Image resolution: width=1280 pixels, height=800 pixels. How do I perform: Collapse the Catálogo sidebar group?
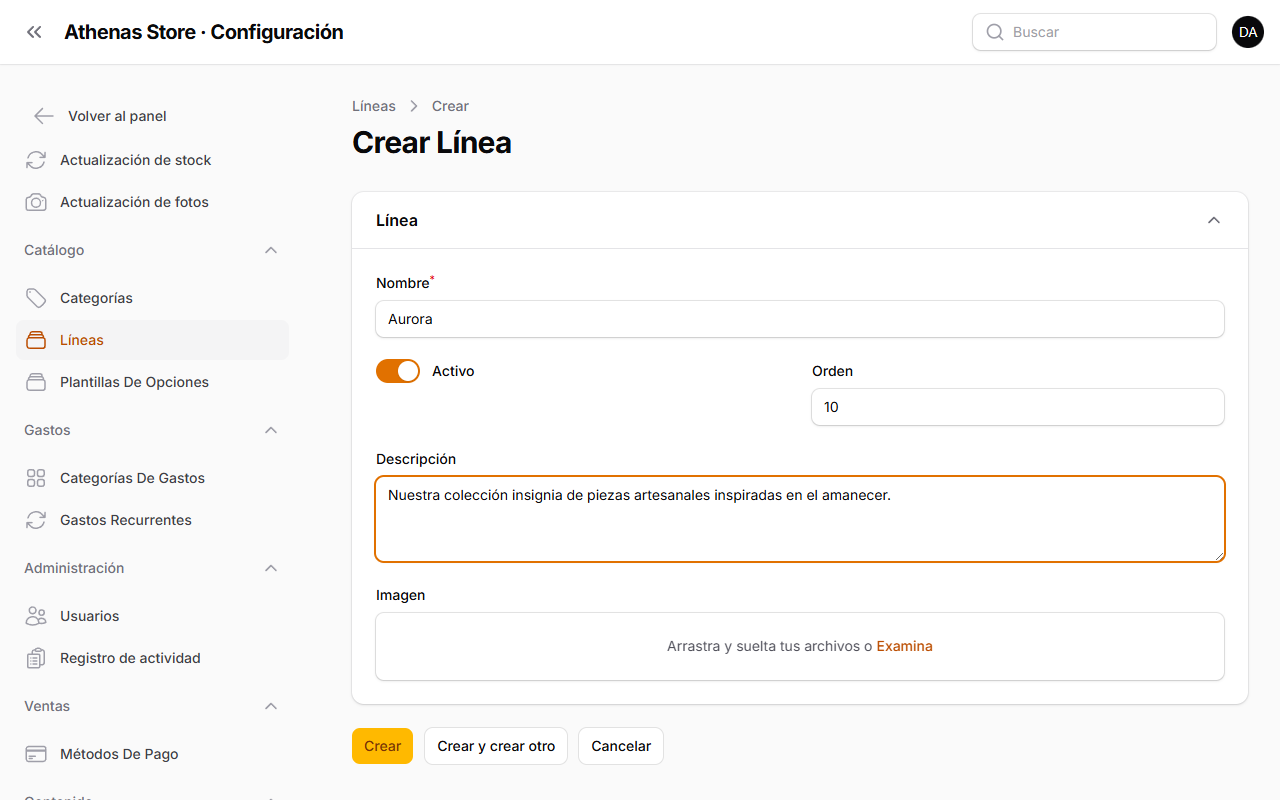[x=271, y=250]
